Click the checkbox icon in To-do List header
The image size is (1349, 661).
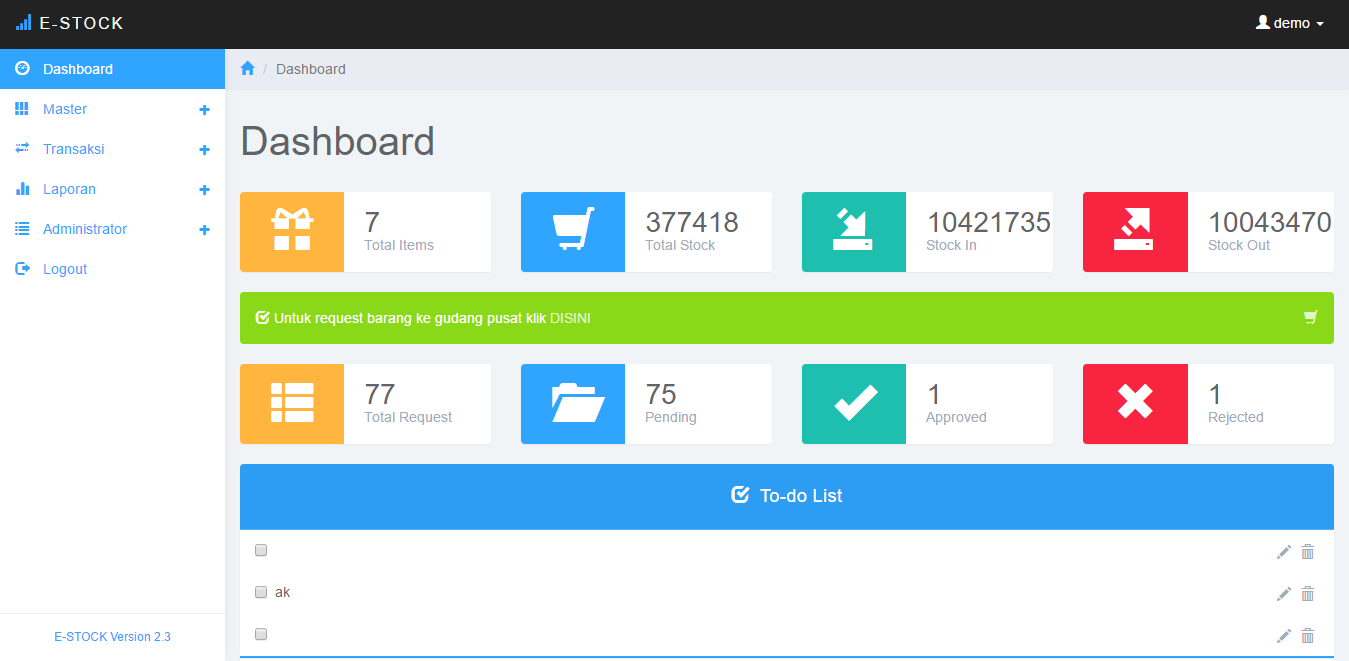[x=740, y=494]
